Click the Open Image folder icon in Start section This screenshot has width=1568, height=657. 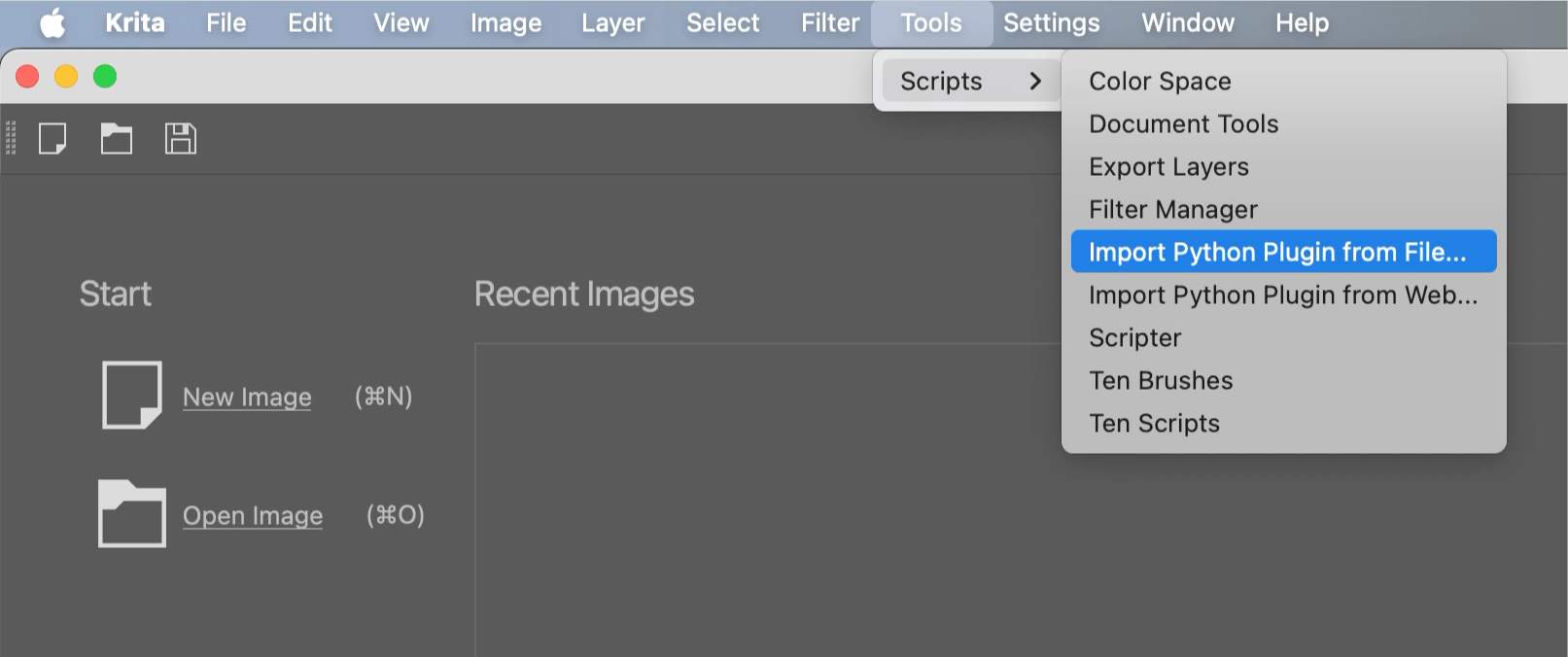coord(131,513)
